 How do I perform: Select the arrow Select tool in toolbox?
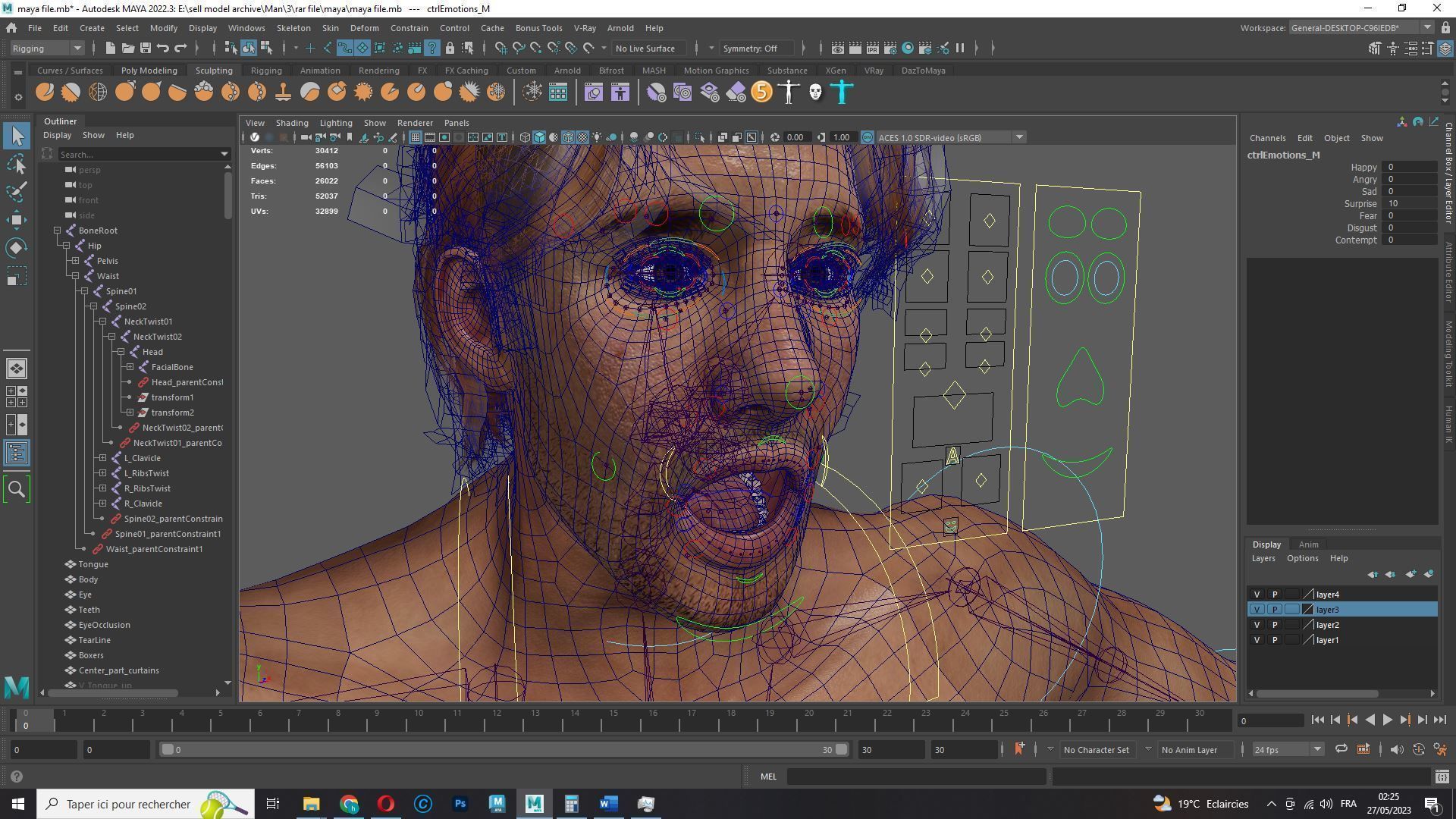coord(17,136)
